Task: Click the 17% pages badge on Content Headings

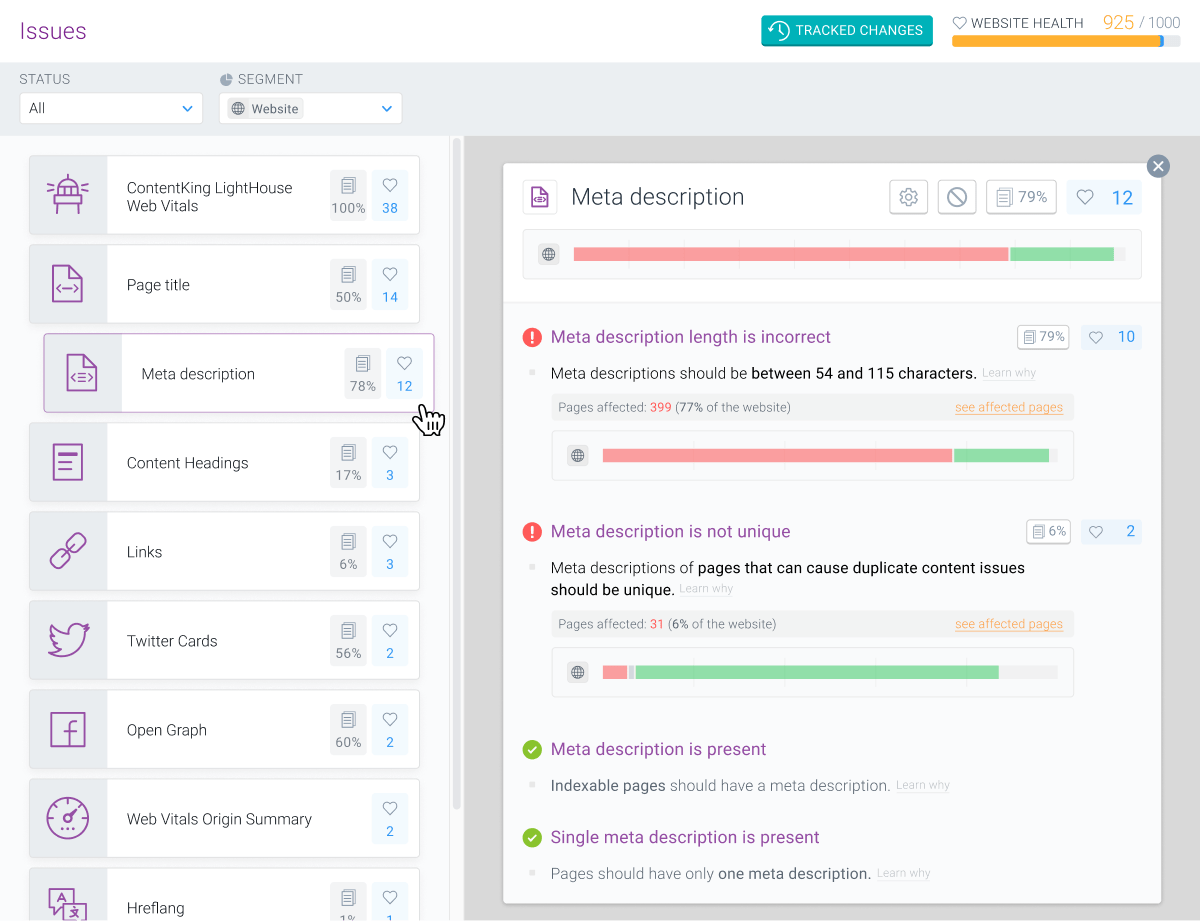Action: (348, 462)
